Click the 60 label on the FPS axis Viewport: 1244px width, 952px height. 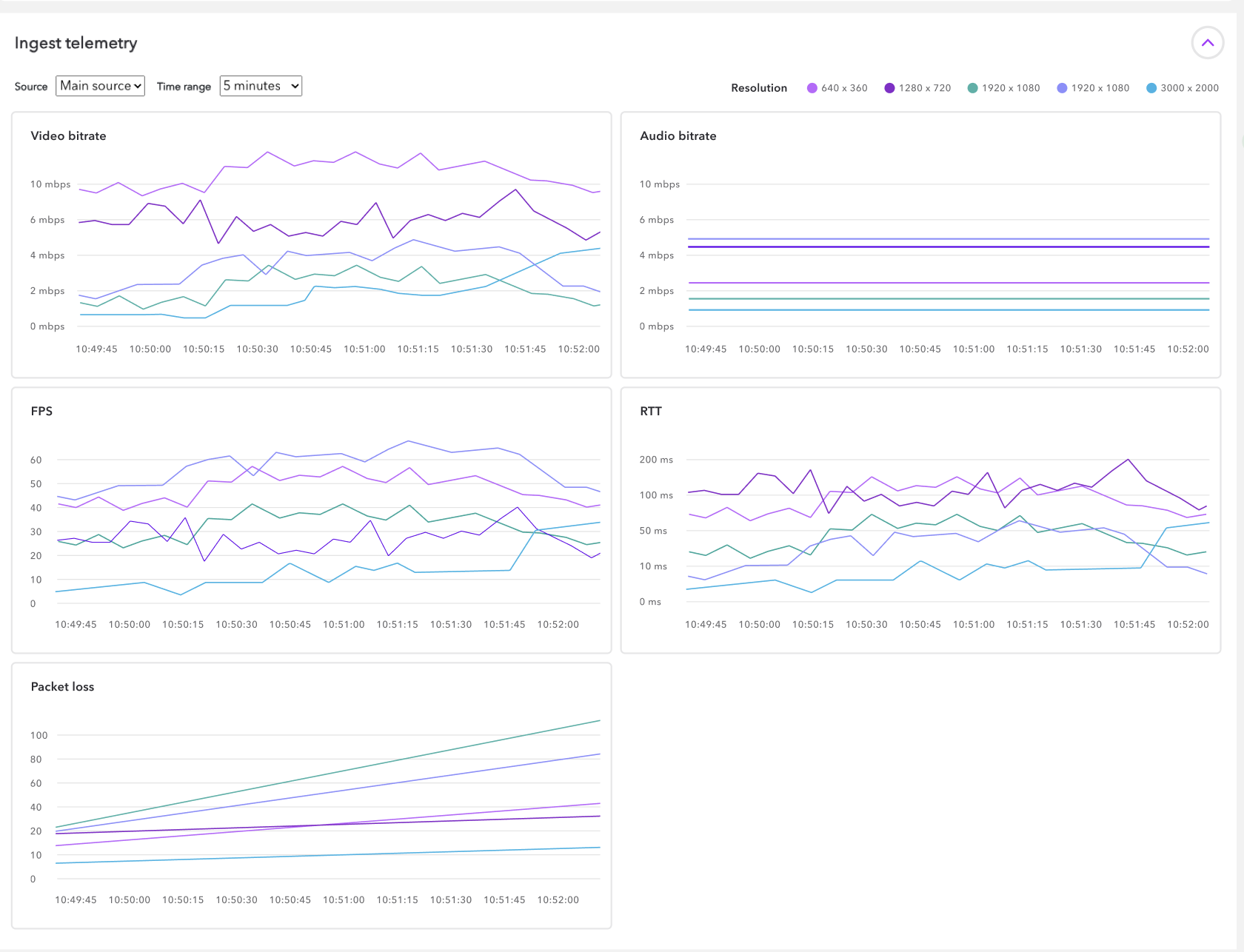tap(36, 460)
